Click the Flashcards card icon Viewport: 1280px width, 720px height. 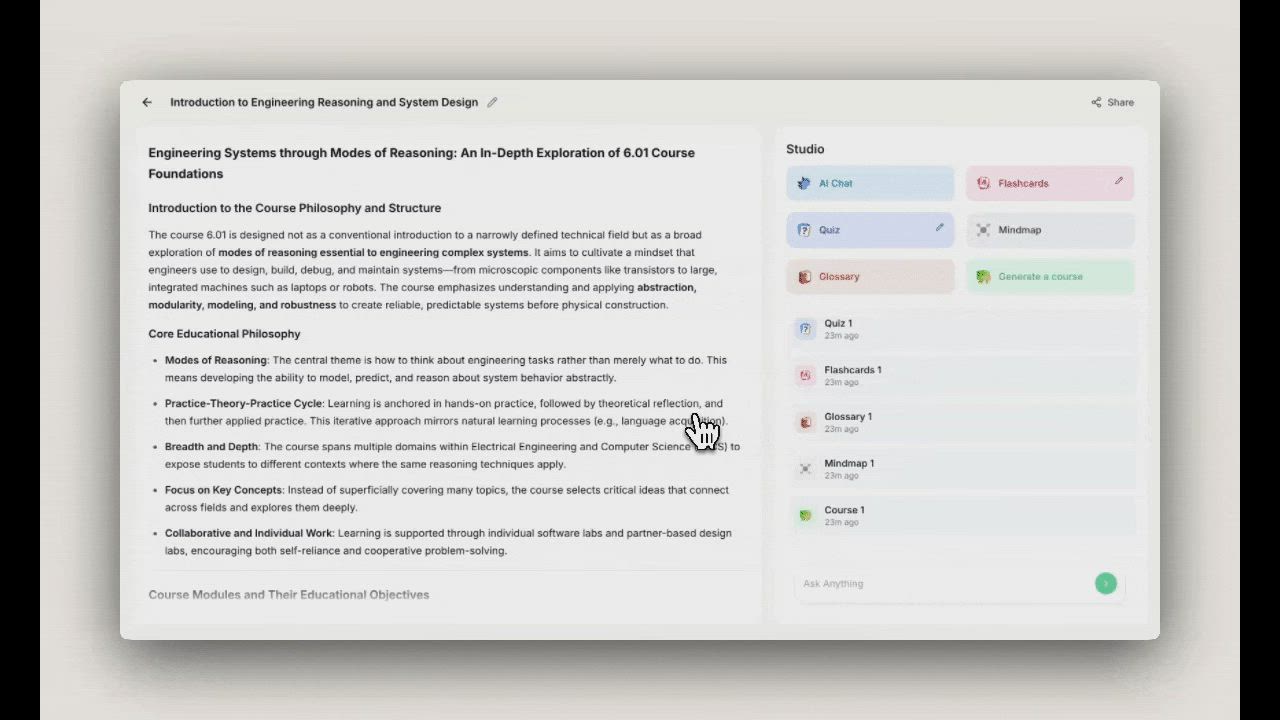coord(984,183)
